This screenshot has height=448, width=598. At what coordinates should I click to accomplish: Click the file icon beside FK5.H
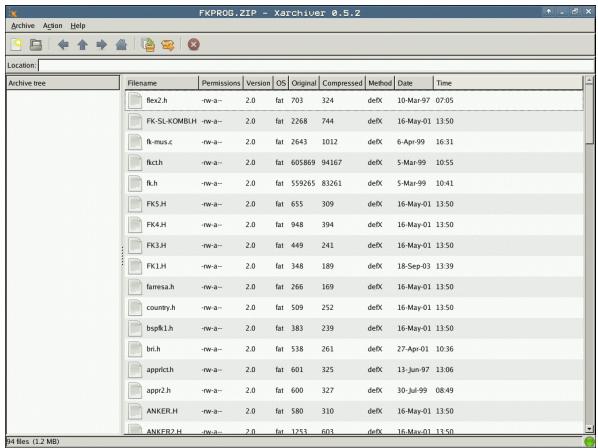click(x=135, y=204)
